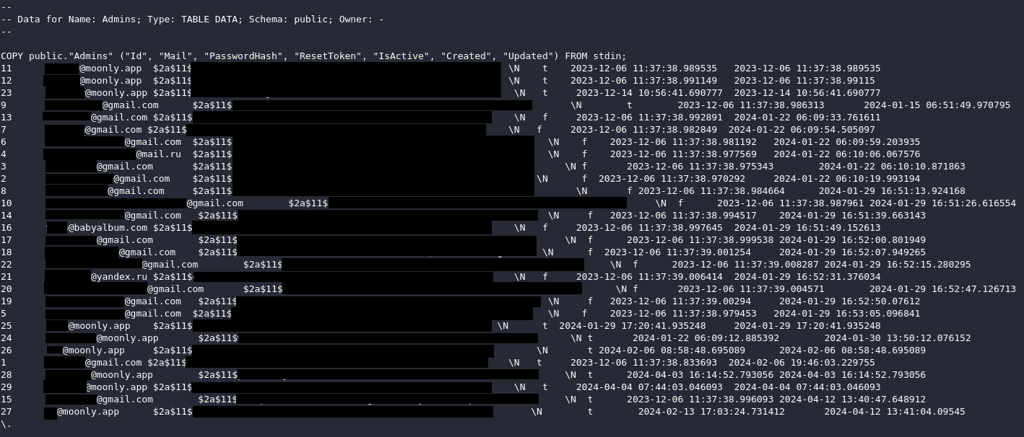Viewport: 1024px width, 437px height.
Task: Click timestamp 2024-01-22 06:09:54.505097
Action: 801,130
